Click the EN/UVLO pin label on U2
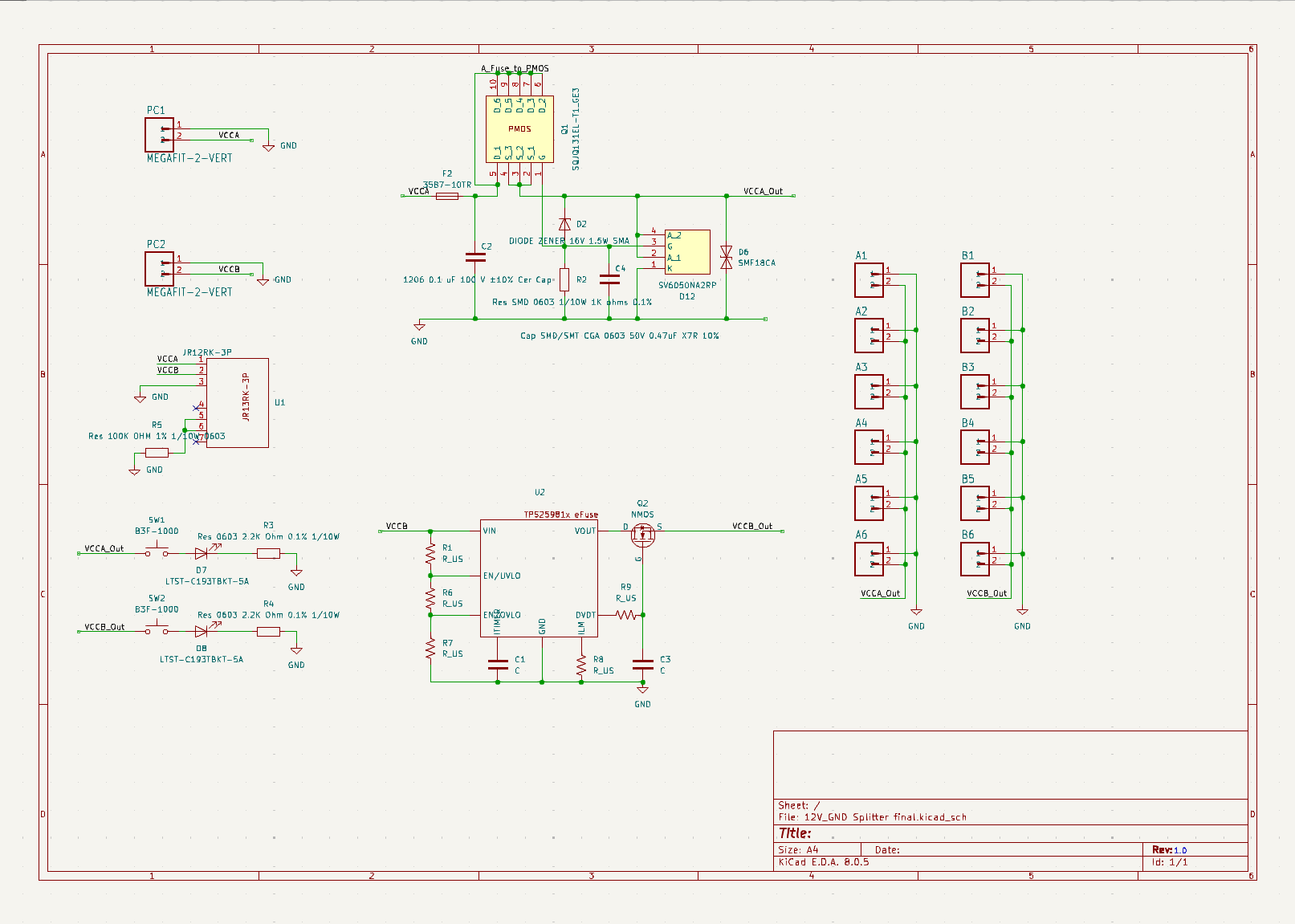The height and width of the screenshot is (924, 1295). pyautogui.click(x=502, y=576)
